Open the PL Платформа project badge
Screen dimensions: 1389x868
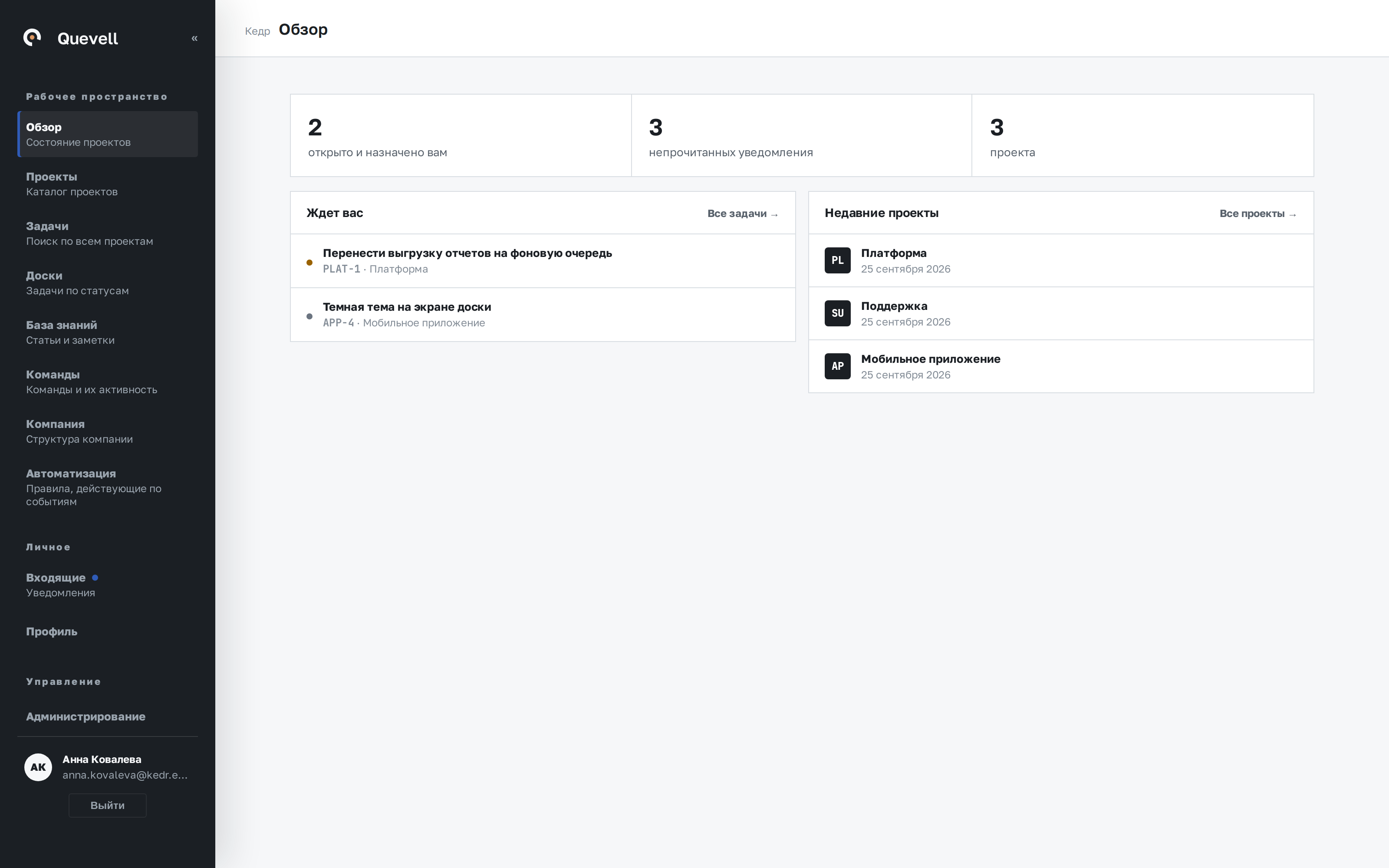(837, 261)
